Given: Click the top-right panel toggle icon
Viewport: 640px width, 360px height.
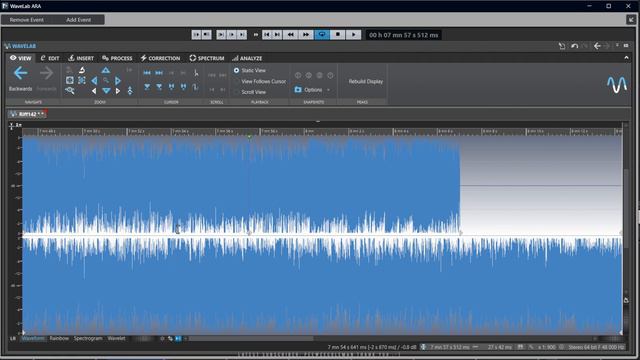Looking at the screenshot, I should pos(631,20).
